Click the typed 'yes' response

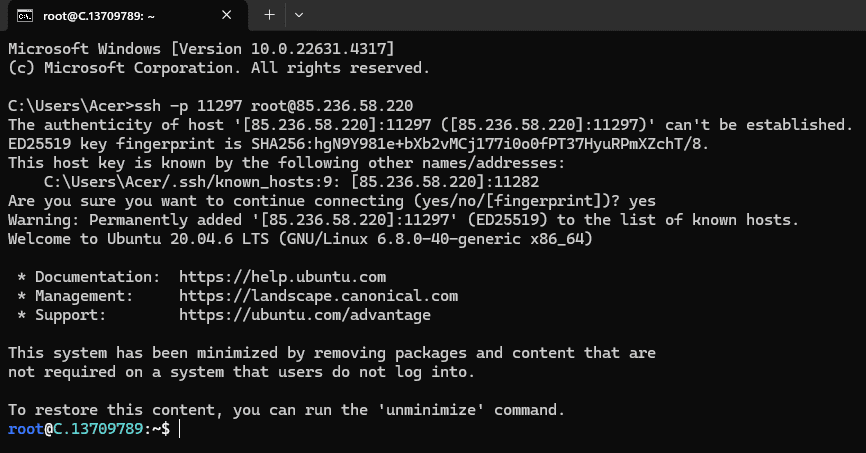pos(642,201)
